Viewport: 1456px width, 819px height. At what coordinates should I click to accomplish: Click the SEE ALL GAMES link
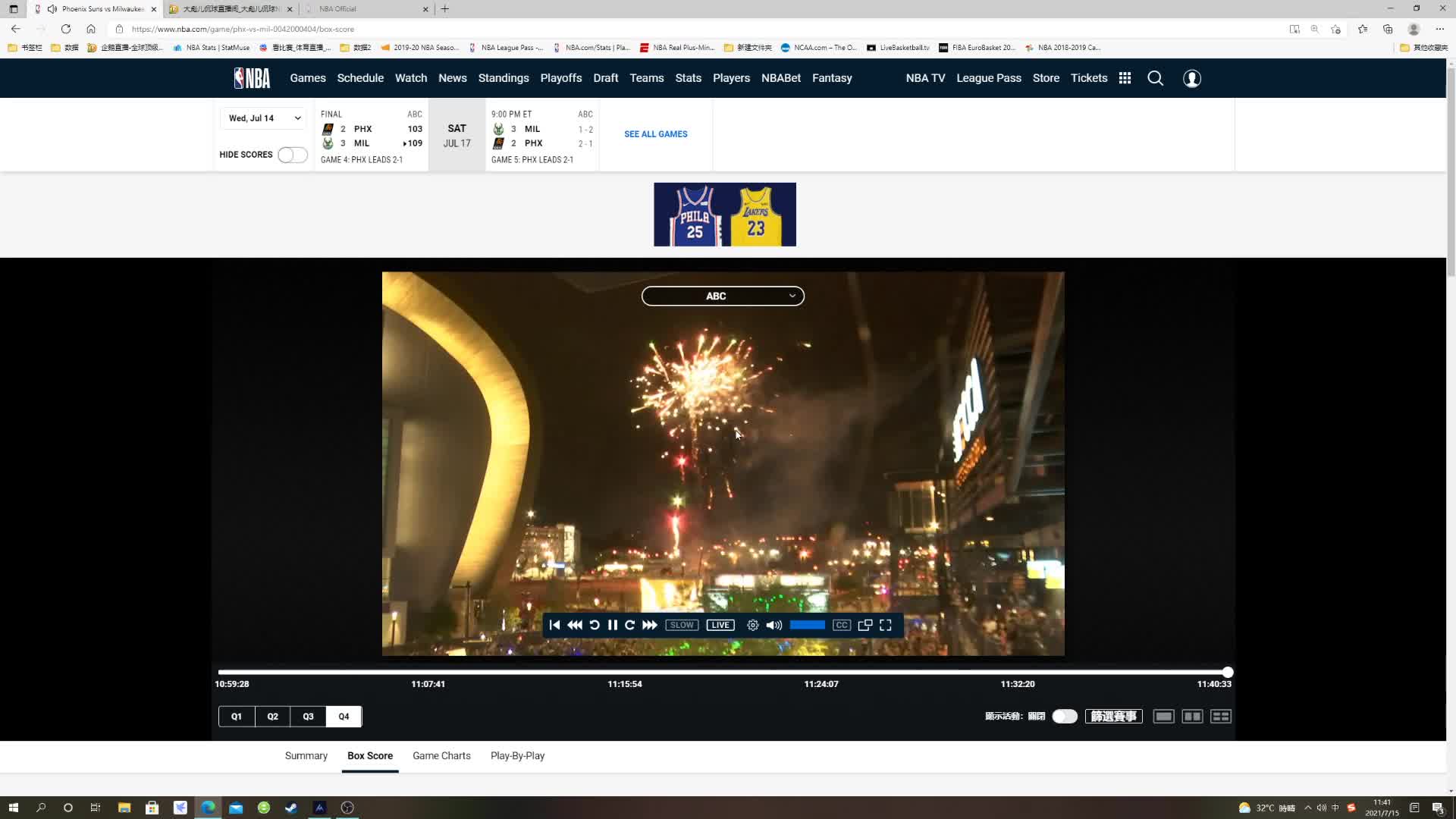pos(655,134)
